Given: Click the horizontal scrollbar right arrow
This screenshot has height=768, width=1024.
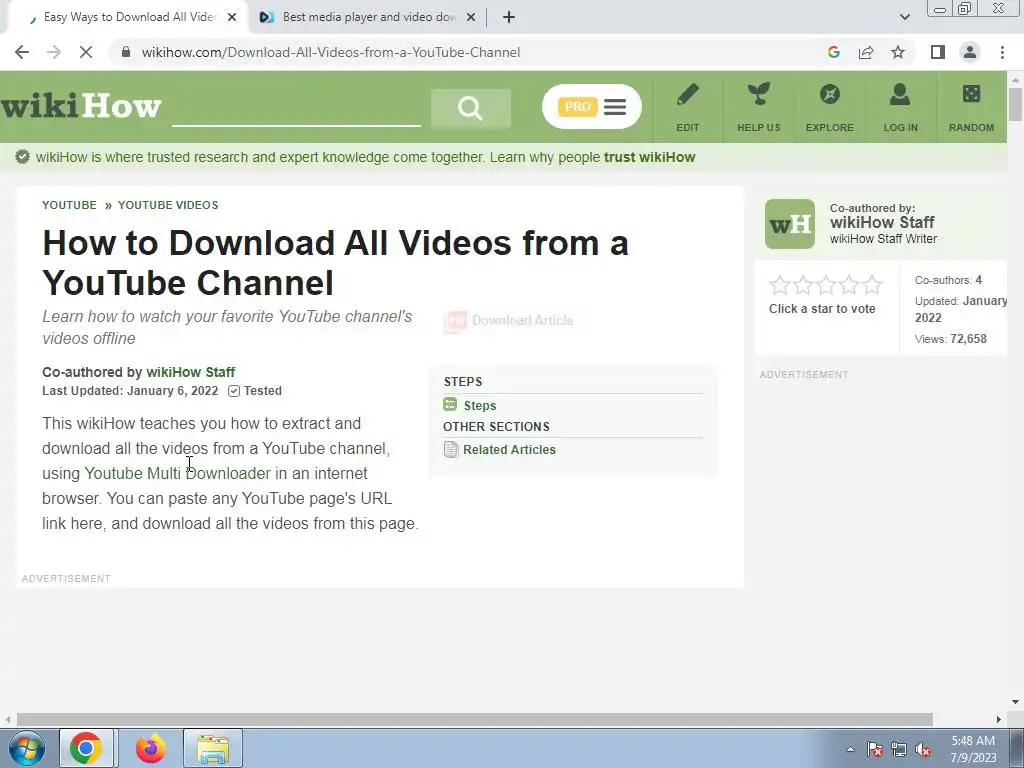Looking at the screenshot, I should pyautogui.click(x=999, y=719).
